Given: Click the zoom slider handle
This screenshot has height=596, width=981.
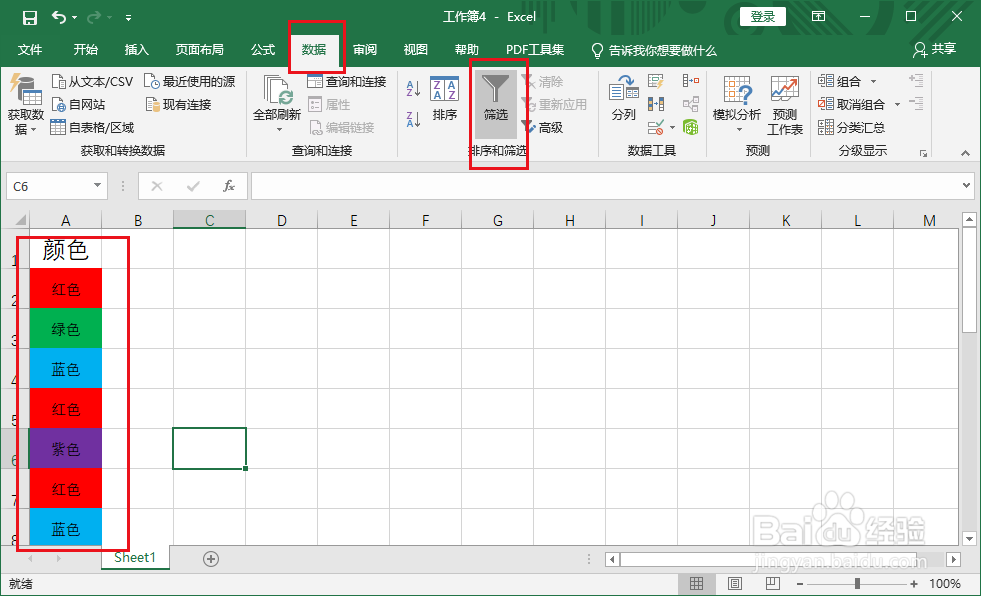Looking at the screenshot, I should [x=857, y=583].
